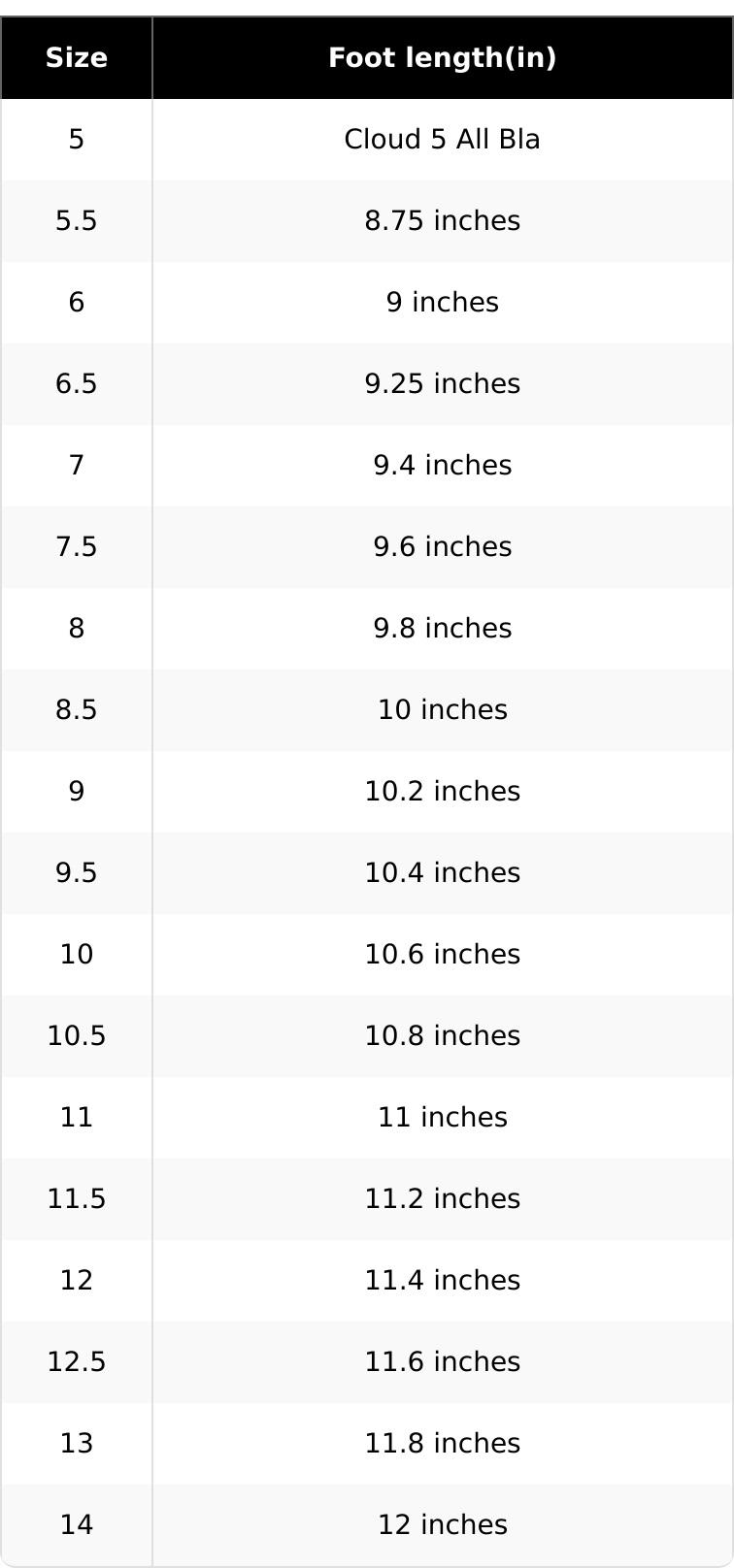Select the 11.8 inches cell
Screen dimensions: 734x1568
point(442,1444)
